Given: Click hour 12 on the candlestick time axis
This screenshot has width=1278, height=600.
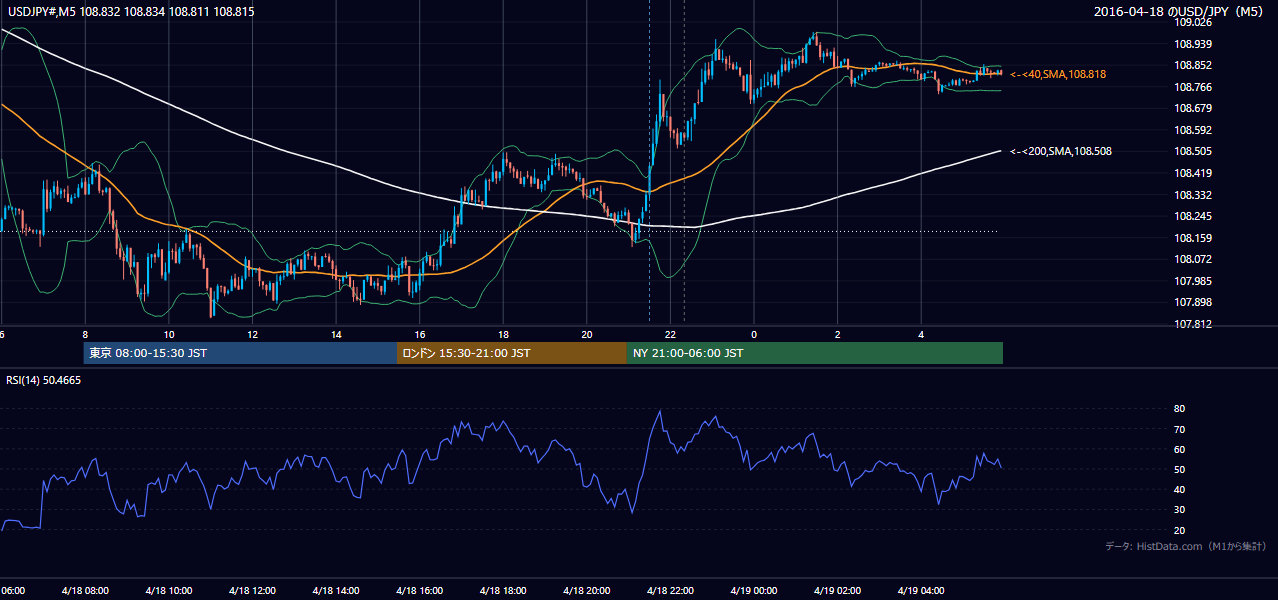Looking at the screenshot, I should point(253,334).
